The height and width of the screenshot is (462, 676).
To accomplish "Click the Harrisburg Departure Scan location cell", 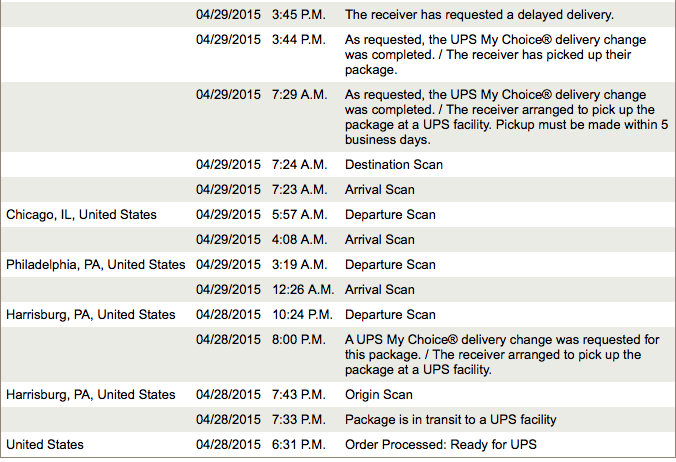I will click(x=91, y=315).
